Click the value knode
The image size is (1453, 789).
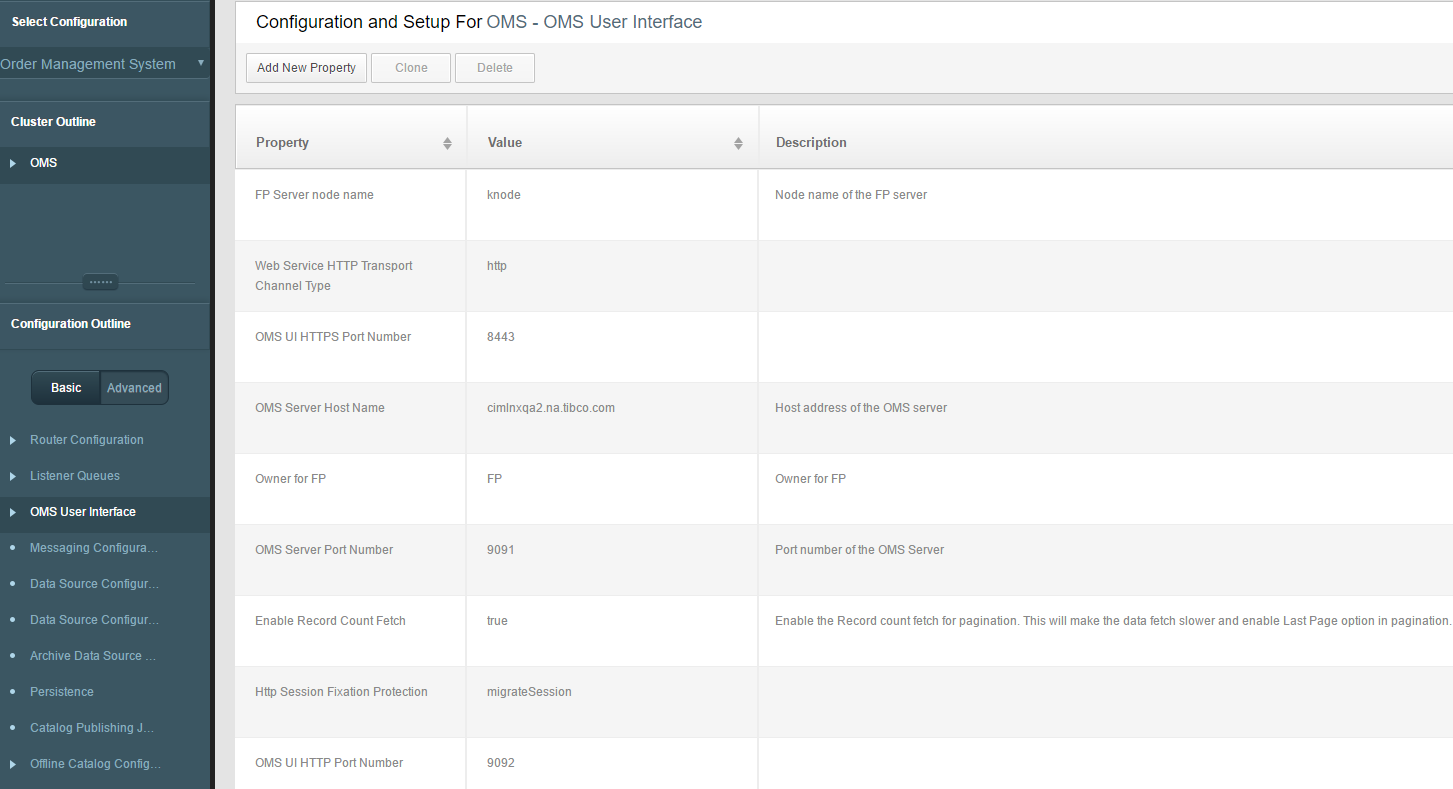tap(504, 195)
